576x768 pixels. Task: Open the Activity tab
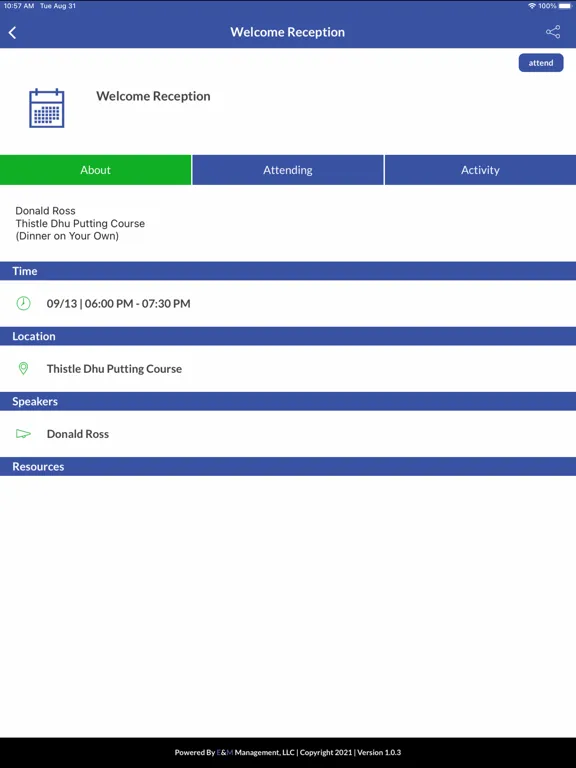tap(480, 170)
